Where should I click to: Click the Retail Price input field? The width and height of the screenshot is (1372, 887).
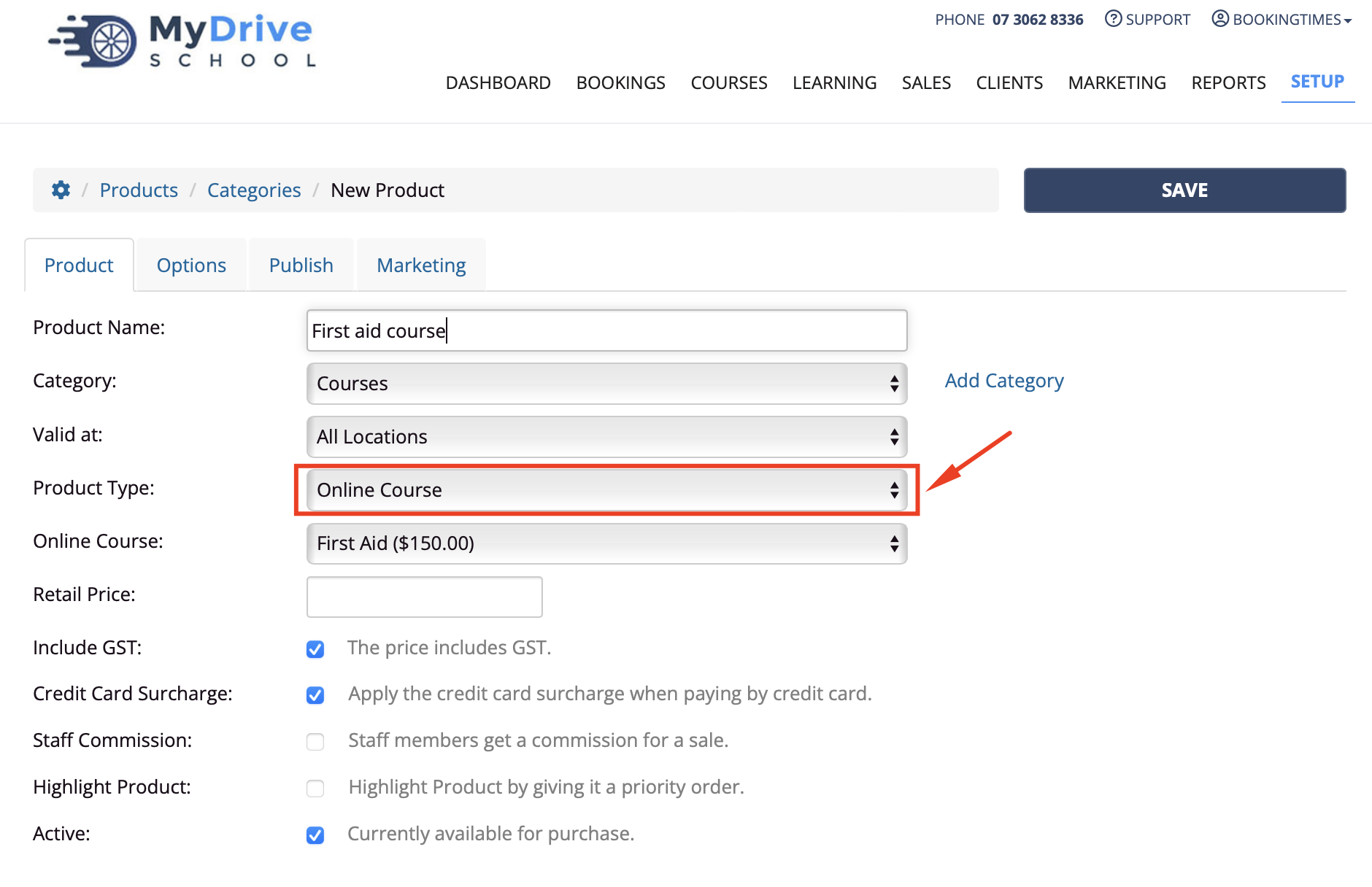tap(425, 597)
